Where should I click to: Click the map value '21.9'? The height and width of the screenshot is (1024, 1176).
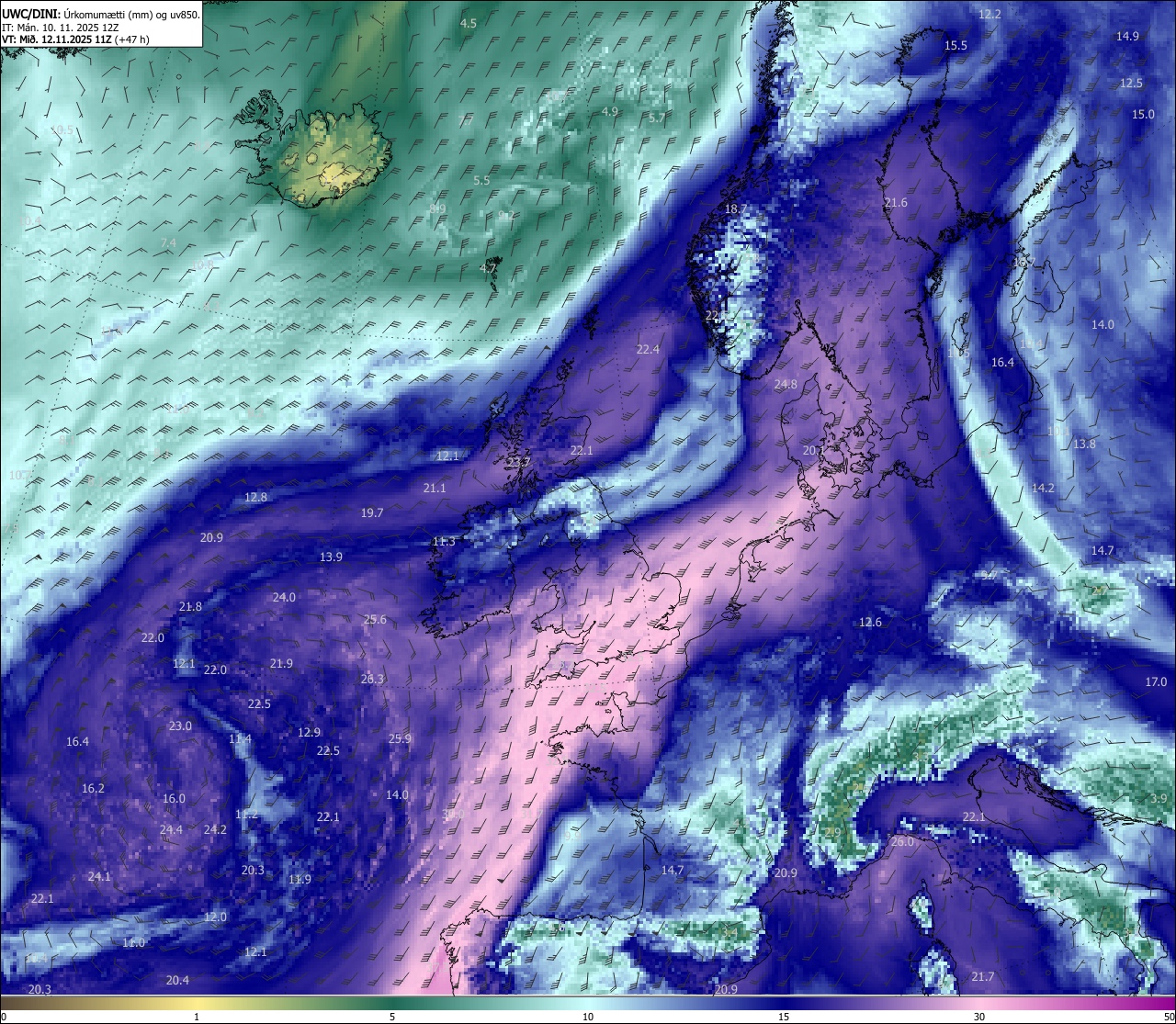click(x=281, y=663)
